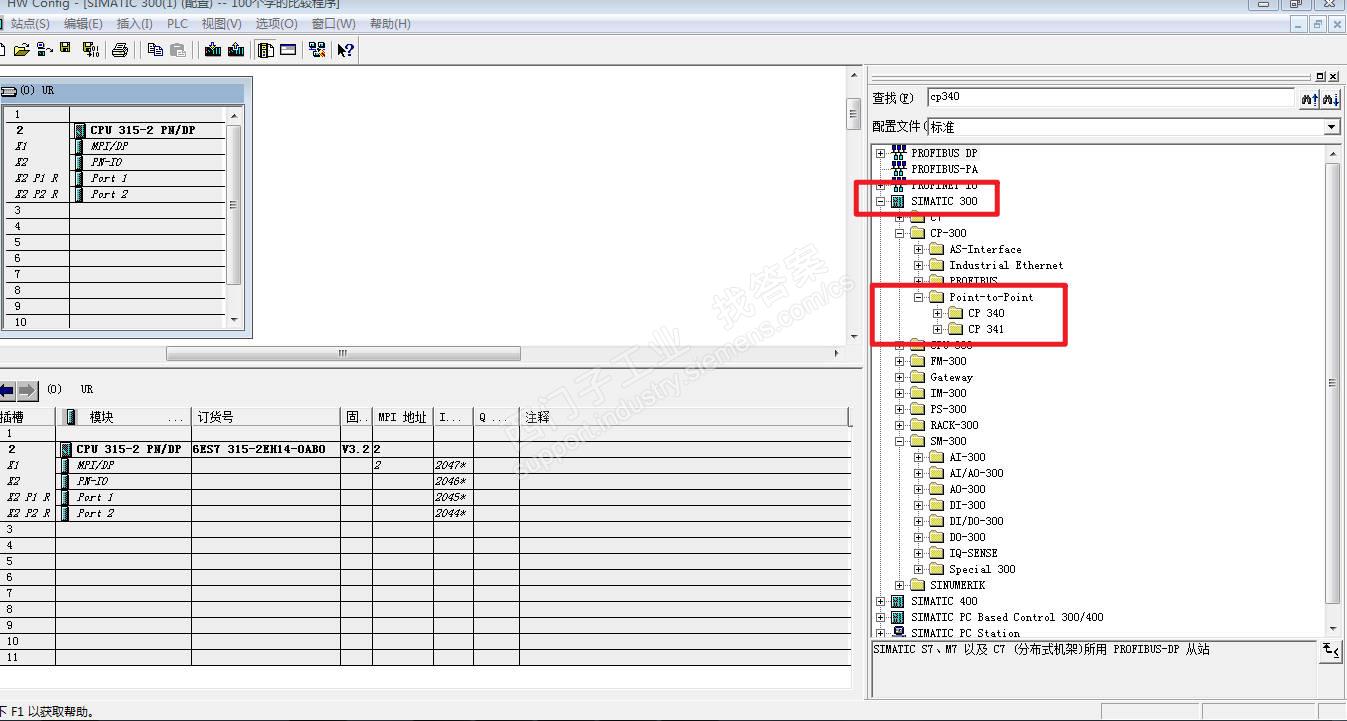Expand the DI-300 folder node

pyautogui.click(x=918, y=505)
